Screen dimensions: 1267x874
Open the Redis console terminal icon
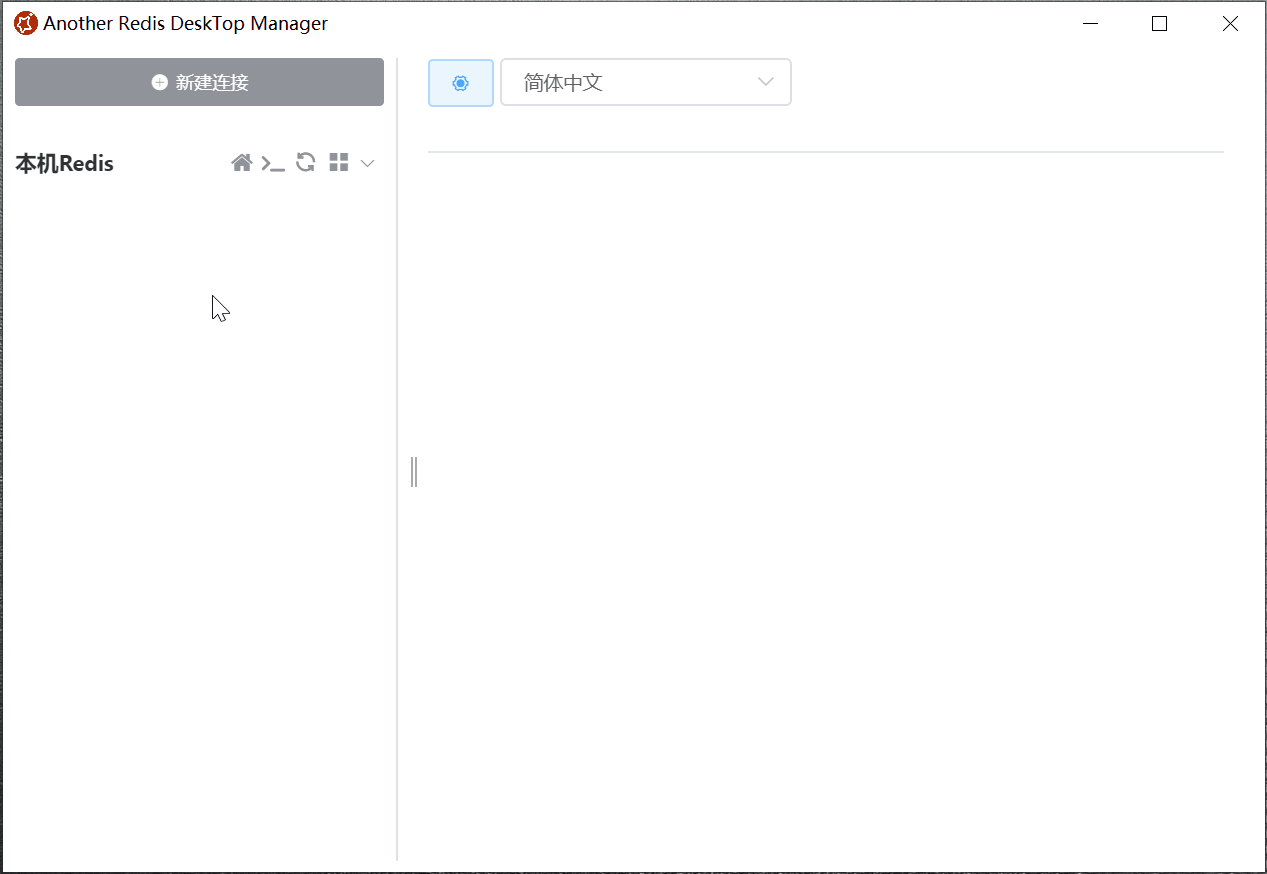point(273,163)
